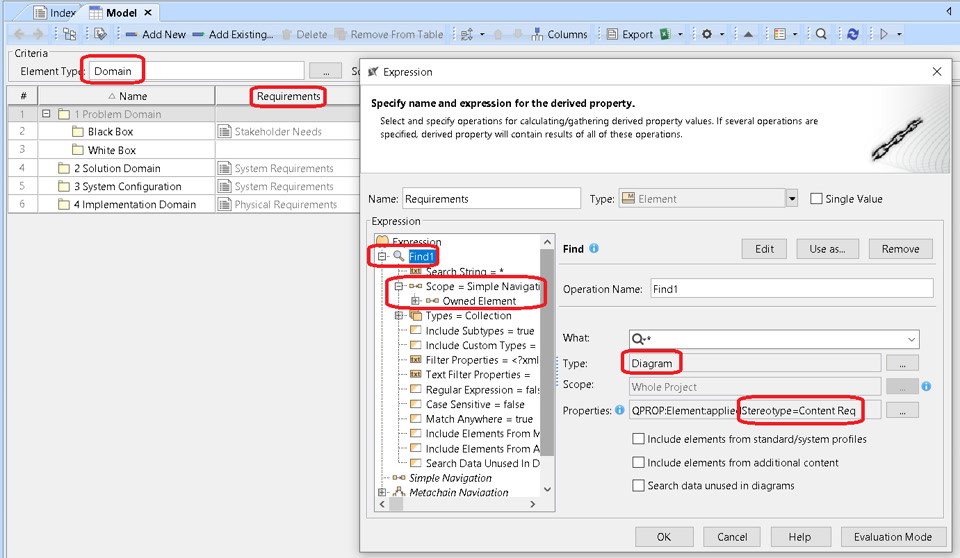Click the back navigation arrow in the toolbar
This screenshot has width=960, height=558.
click(19, 34)
